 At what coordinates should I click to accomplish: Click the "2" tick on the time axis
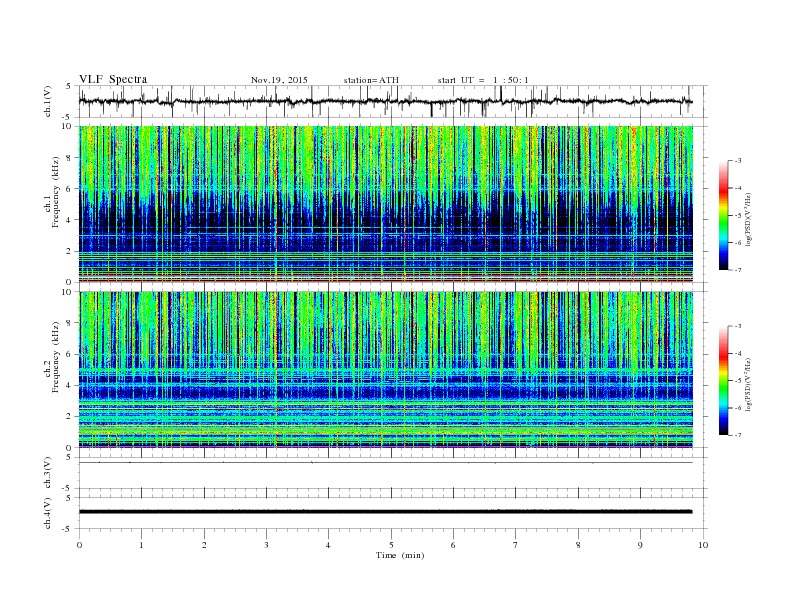(204, 545)
